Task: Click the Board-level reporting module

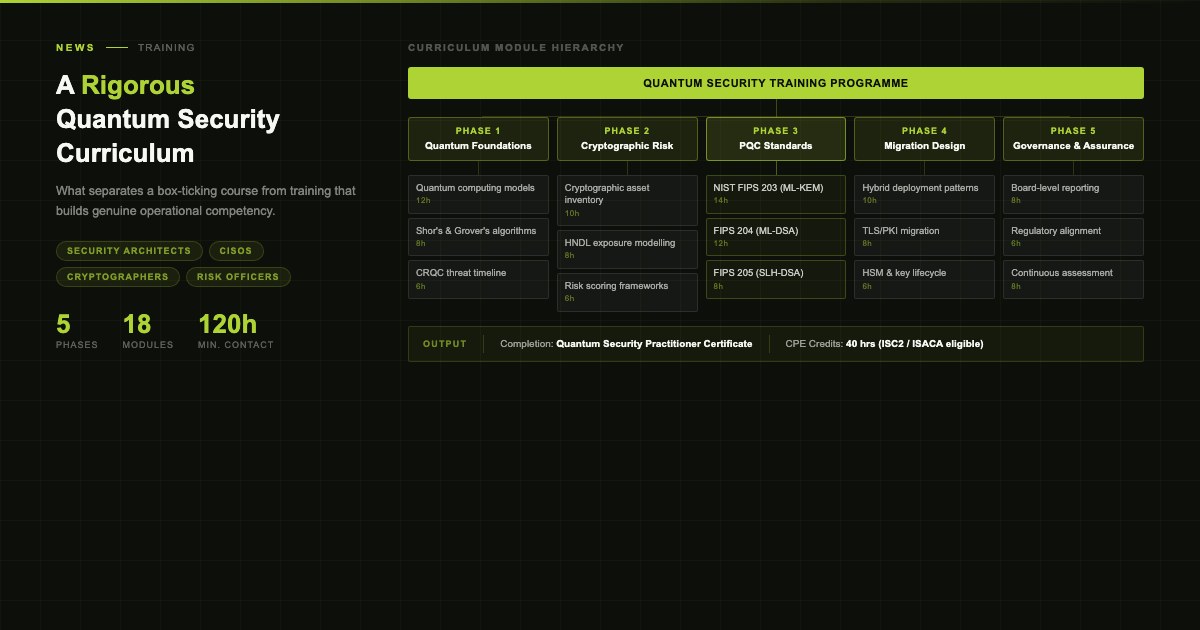Action: click(x=1073, y=194)
